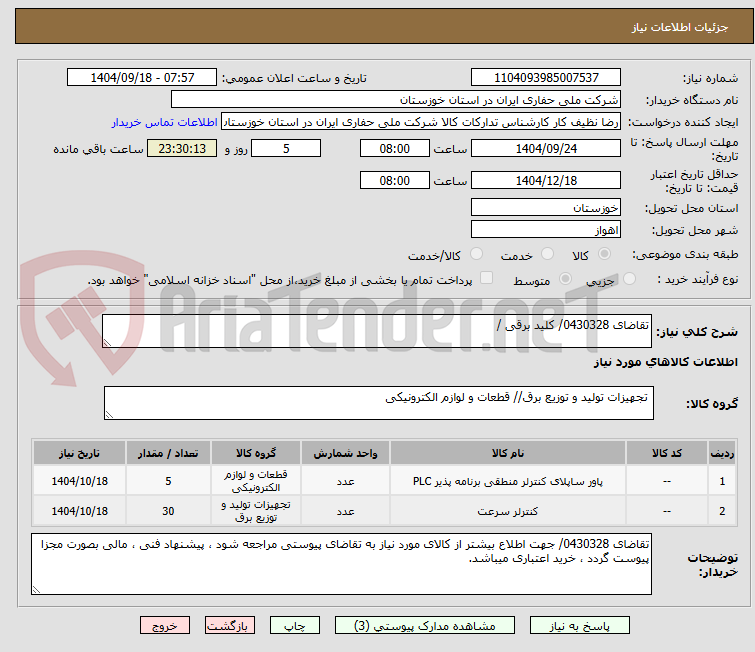The image size is (755, 652).
Task: Click the resize handle of توضیحات خریدار box
Action: coord(36,589)
